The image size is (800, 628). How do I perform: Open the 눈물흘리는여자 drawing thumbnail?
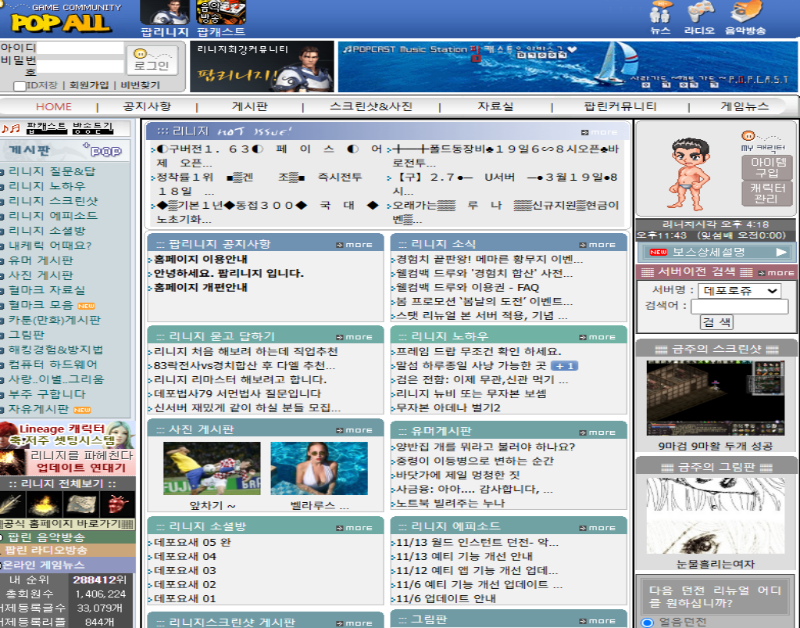click(715, 516)
